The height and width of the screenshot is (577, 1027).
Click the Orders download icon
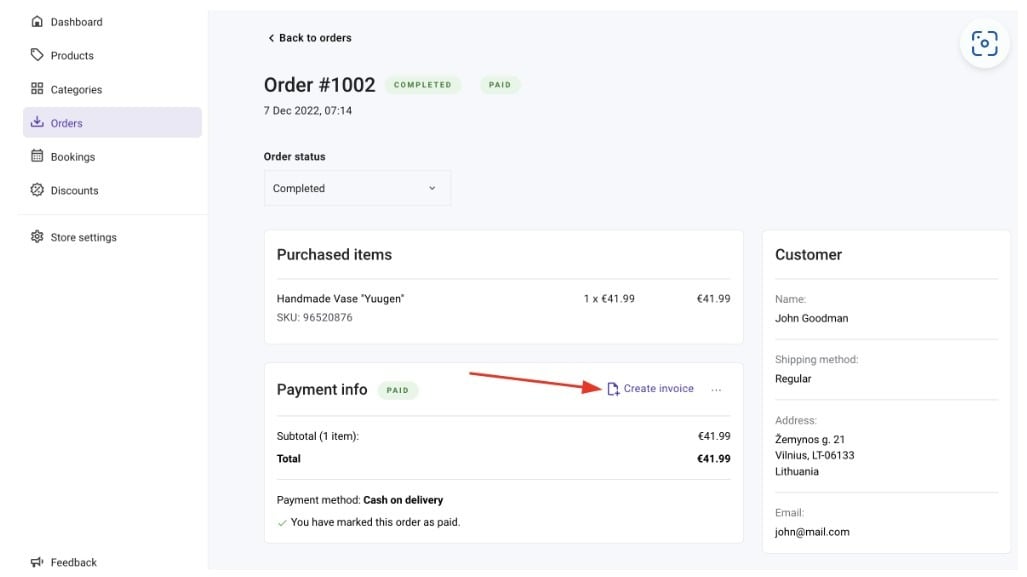click(x=37, y=123)
